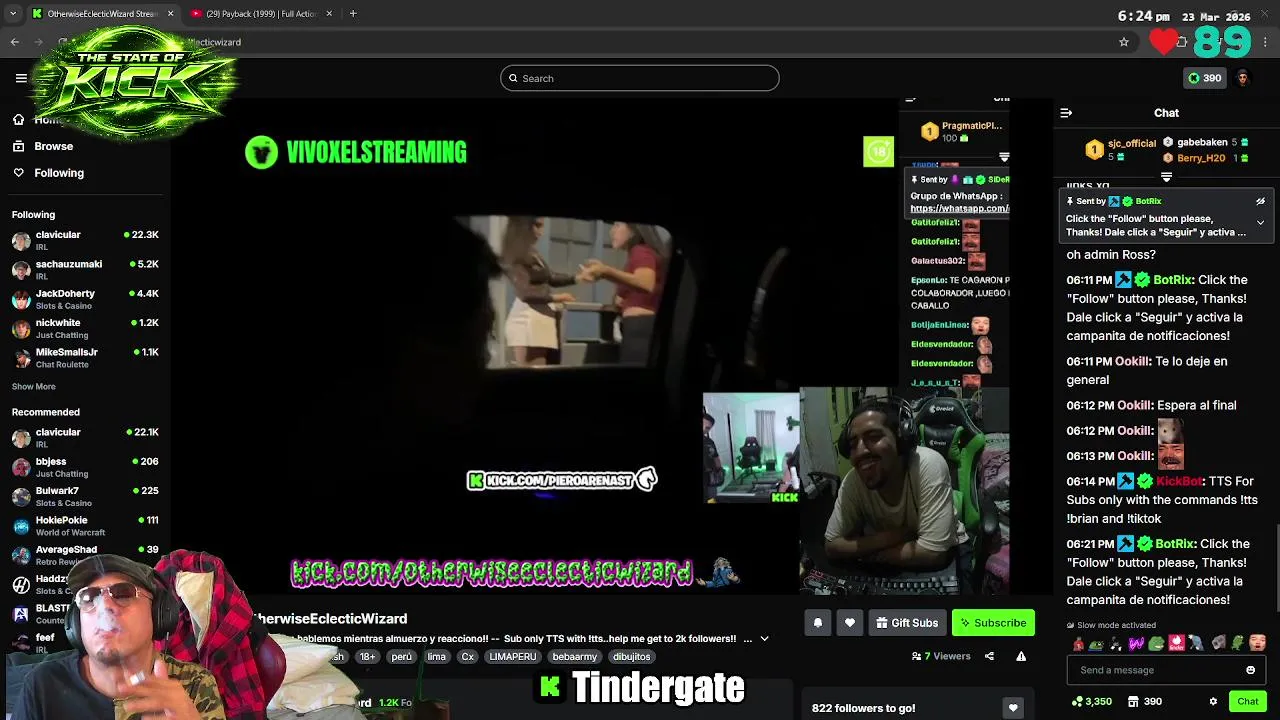The image size is (1280, 720).
Task: Select the 18+ tag
Action: point(367,657)
